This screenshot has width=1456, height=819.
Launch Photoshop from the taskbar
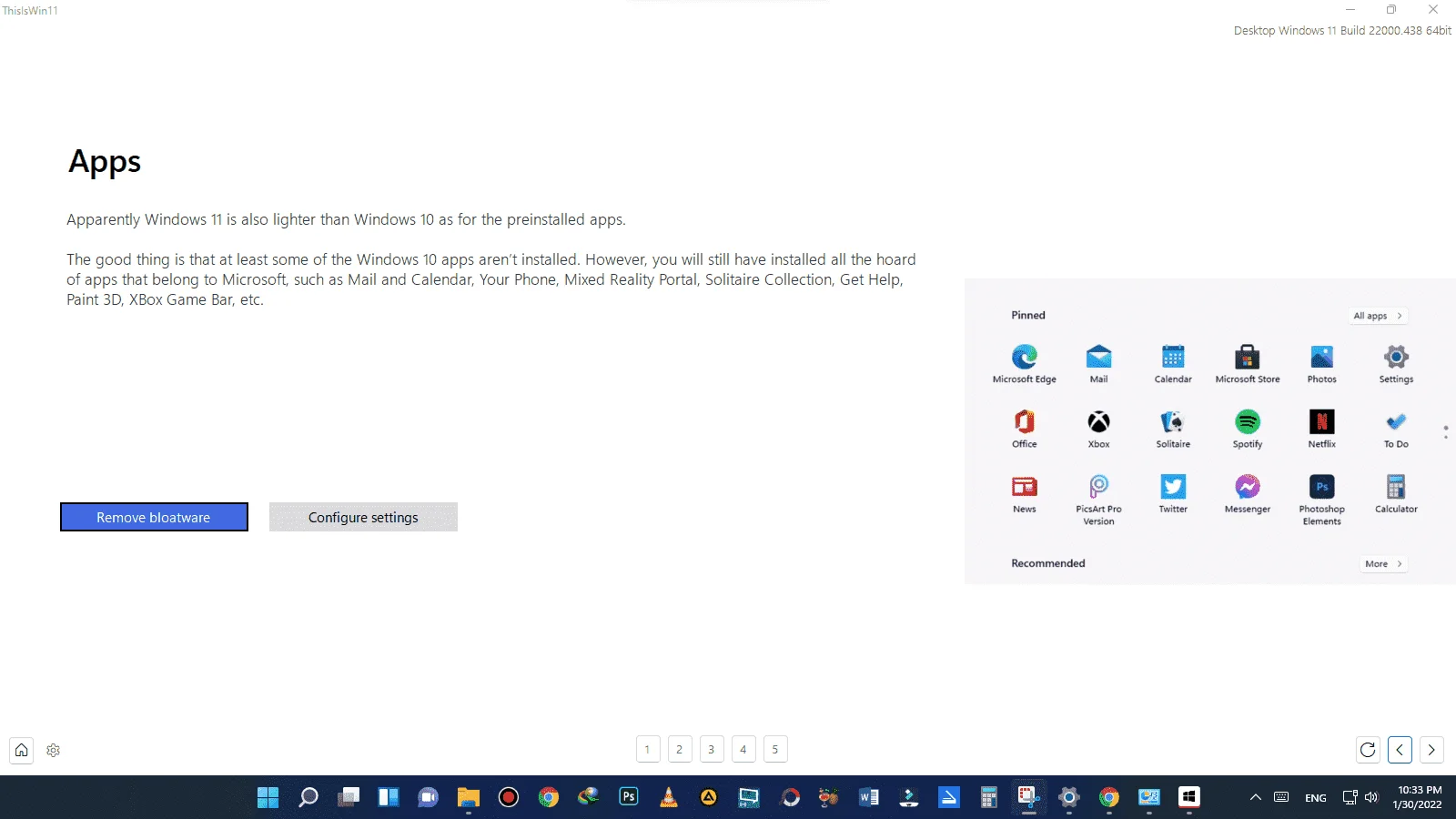coord(629,797)
